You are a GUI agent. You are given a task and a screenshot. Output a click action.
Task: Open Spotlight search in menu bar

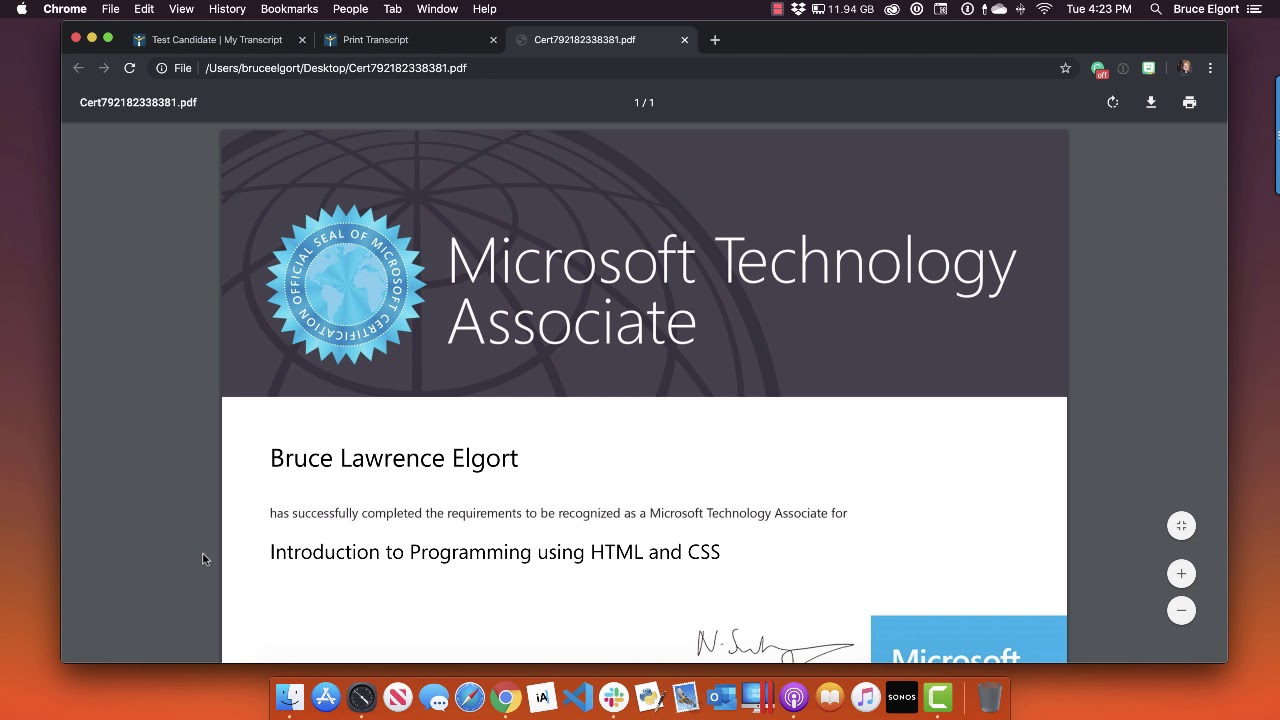[x=1156, y=9]
